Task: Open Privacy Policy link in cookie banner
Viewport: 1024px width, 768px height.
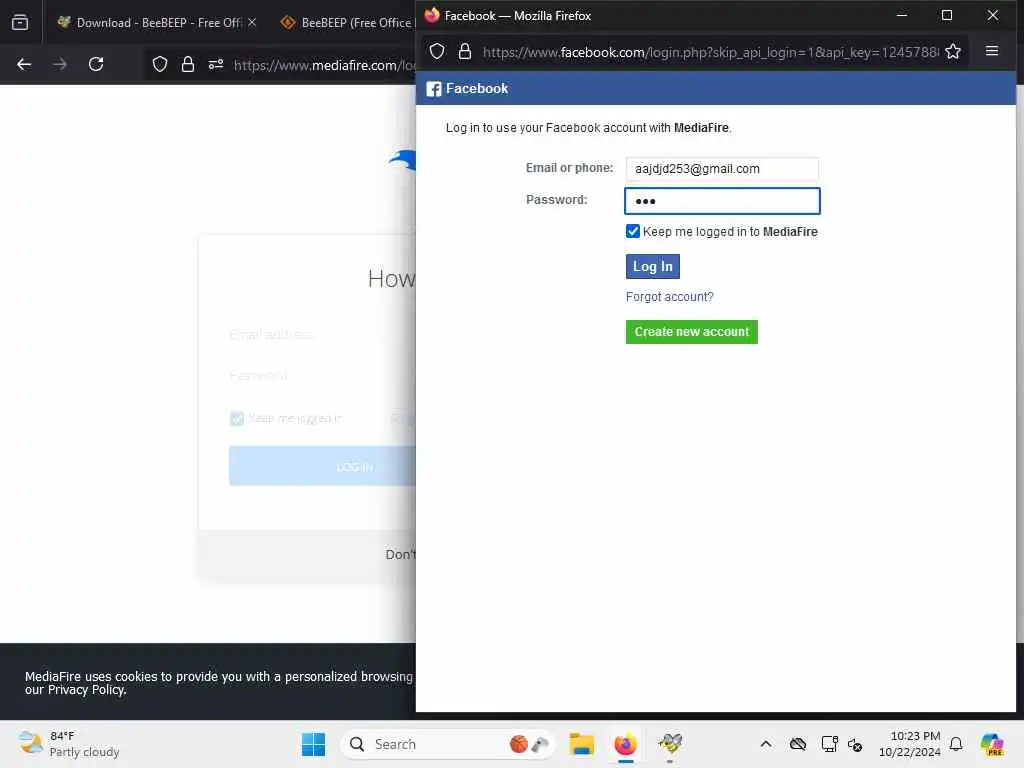Action: [x=87, y=690]
